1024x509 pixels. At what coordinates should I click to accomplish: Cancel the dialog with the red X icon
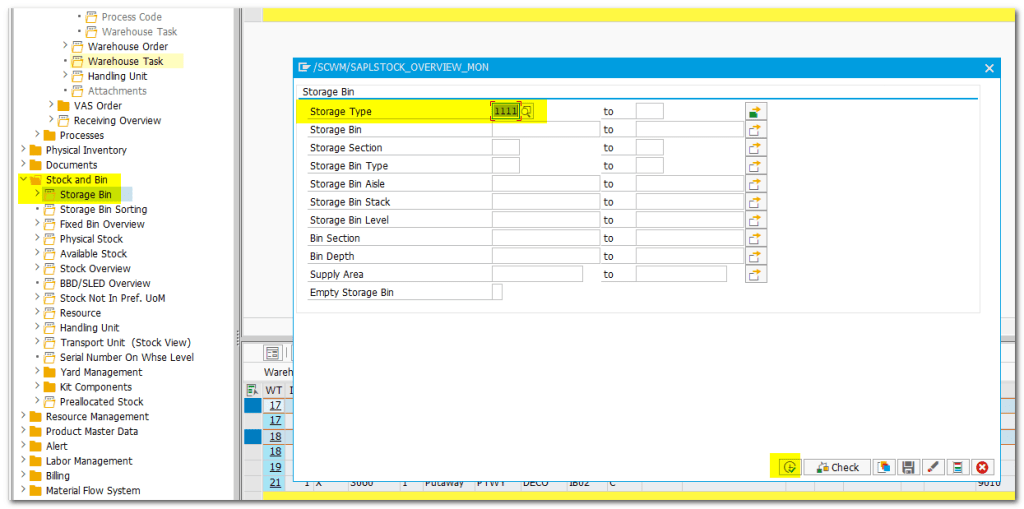pyautogui.click(x=983, y=467)
